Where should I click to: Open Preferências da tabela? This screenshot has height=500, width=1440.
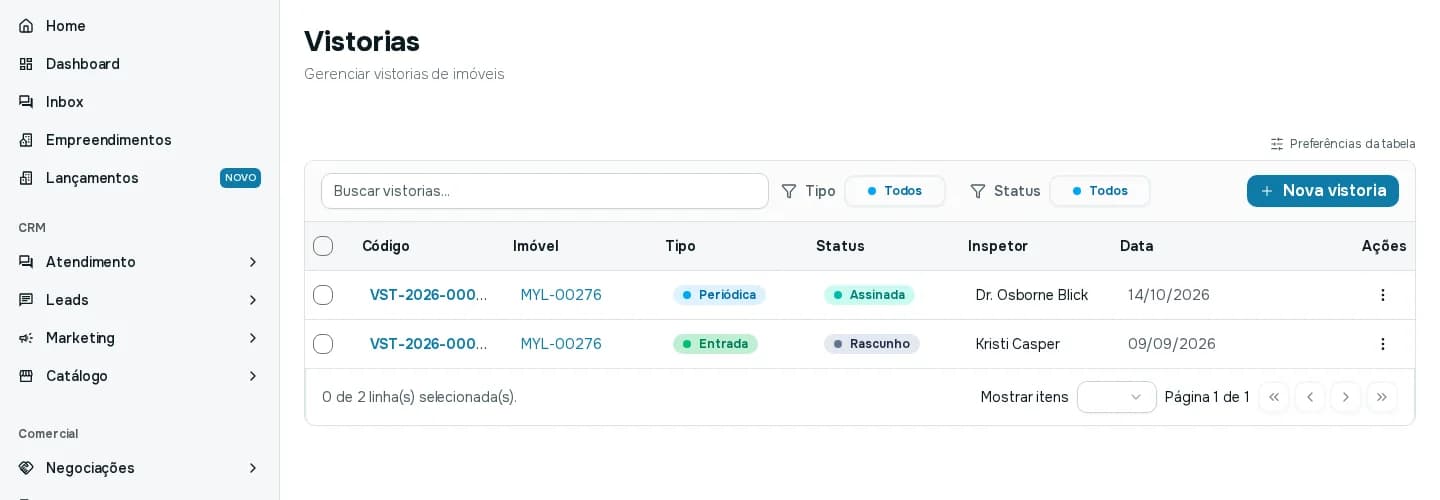(1343, 144)
